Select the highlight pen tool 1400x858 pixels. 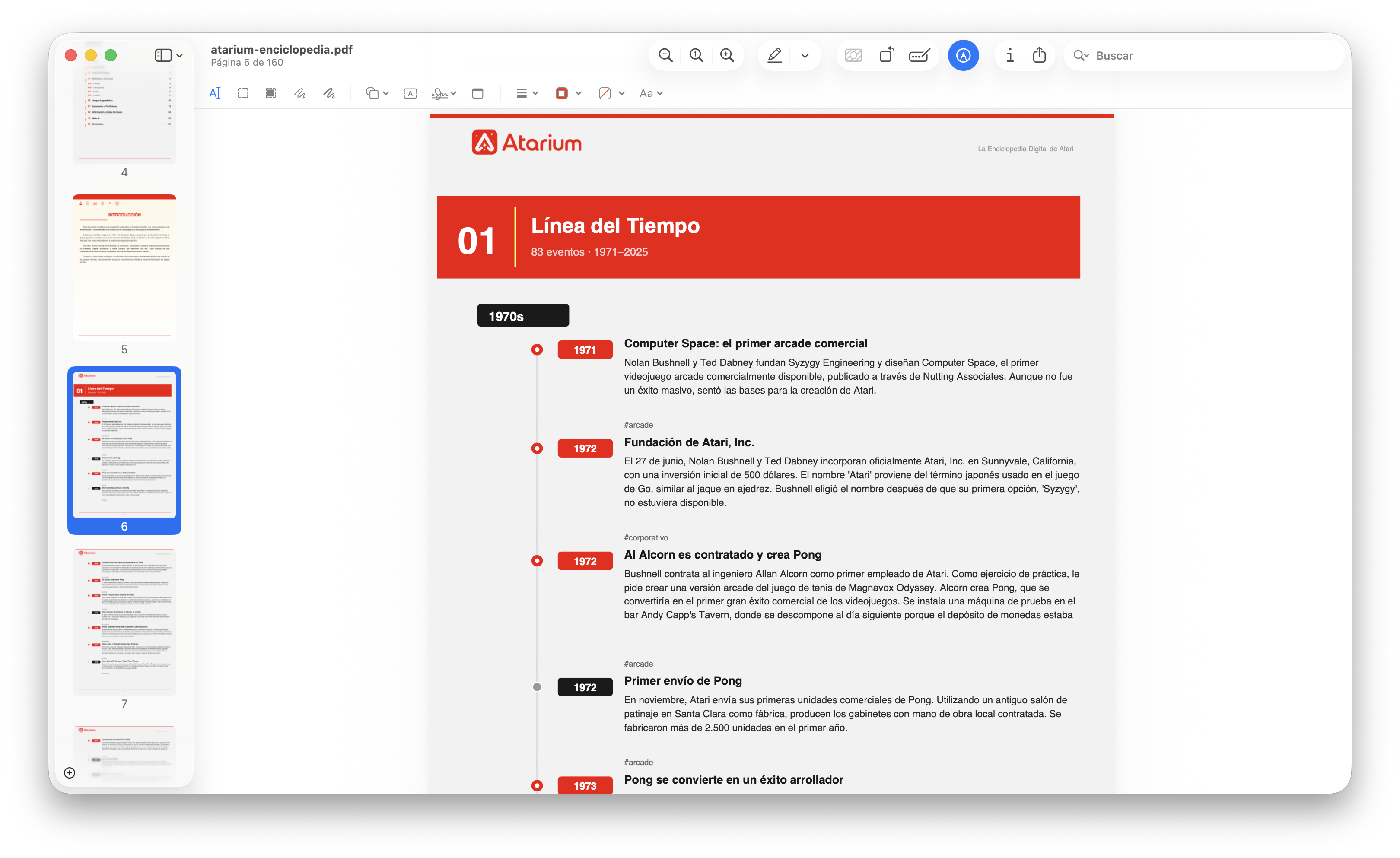pyautogui.click(x=774, y=56)
